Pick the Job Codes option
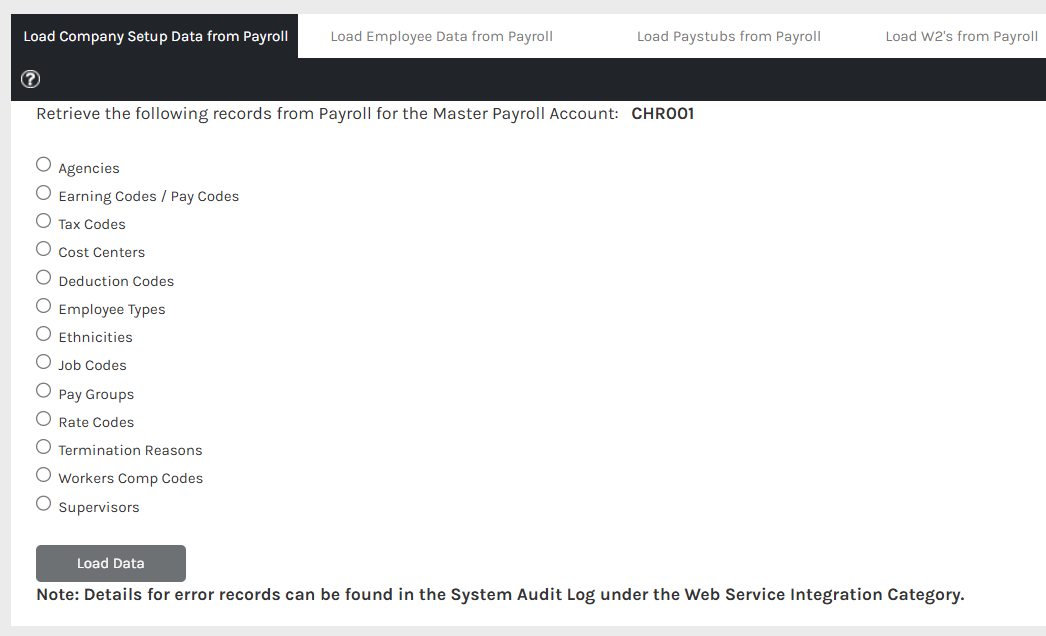 (x=43, y=362)
